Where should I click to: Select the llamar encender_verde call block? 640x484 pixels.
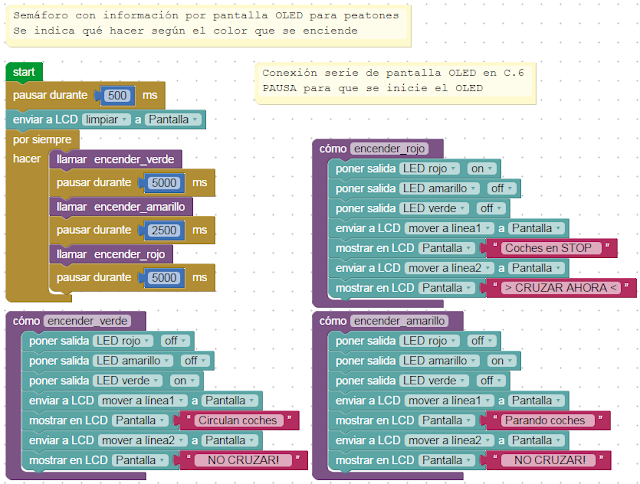tap(116, 159)
